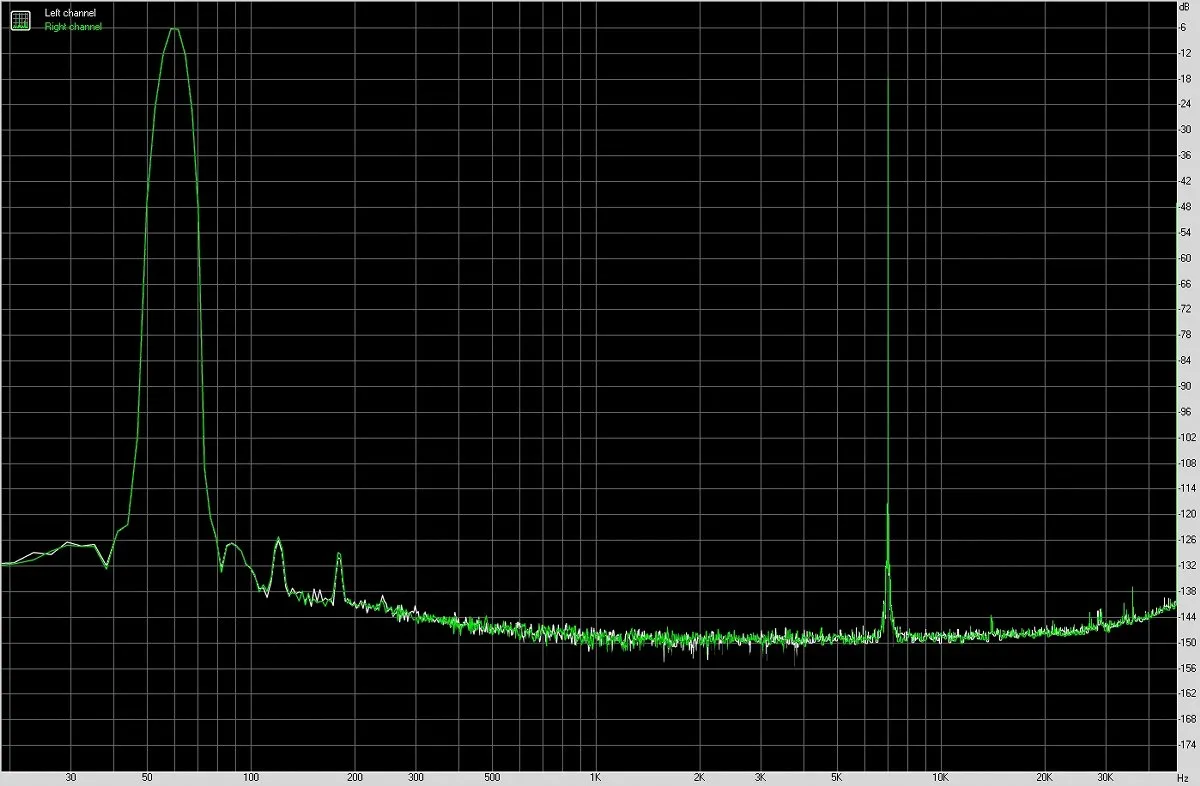1200x786 pixels.
Task: Click the -60 dB scale label
Action: point(1186,258)
